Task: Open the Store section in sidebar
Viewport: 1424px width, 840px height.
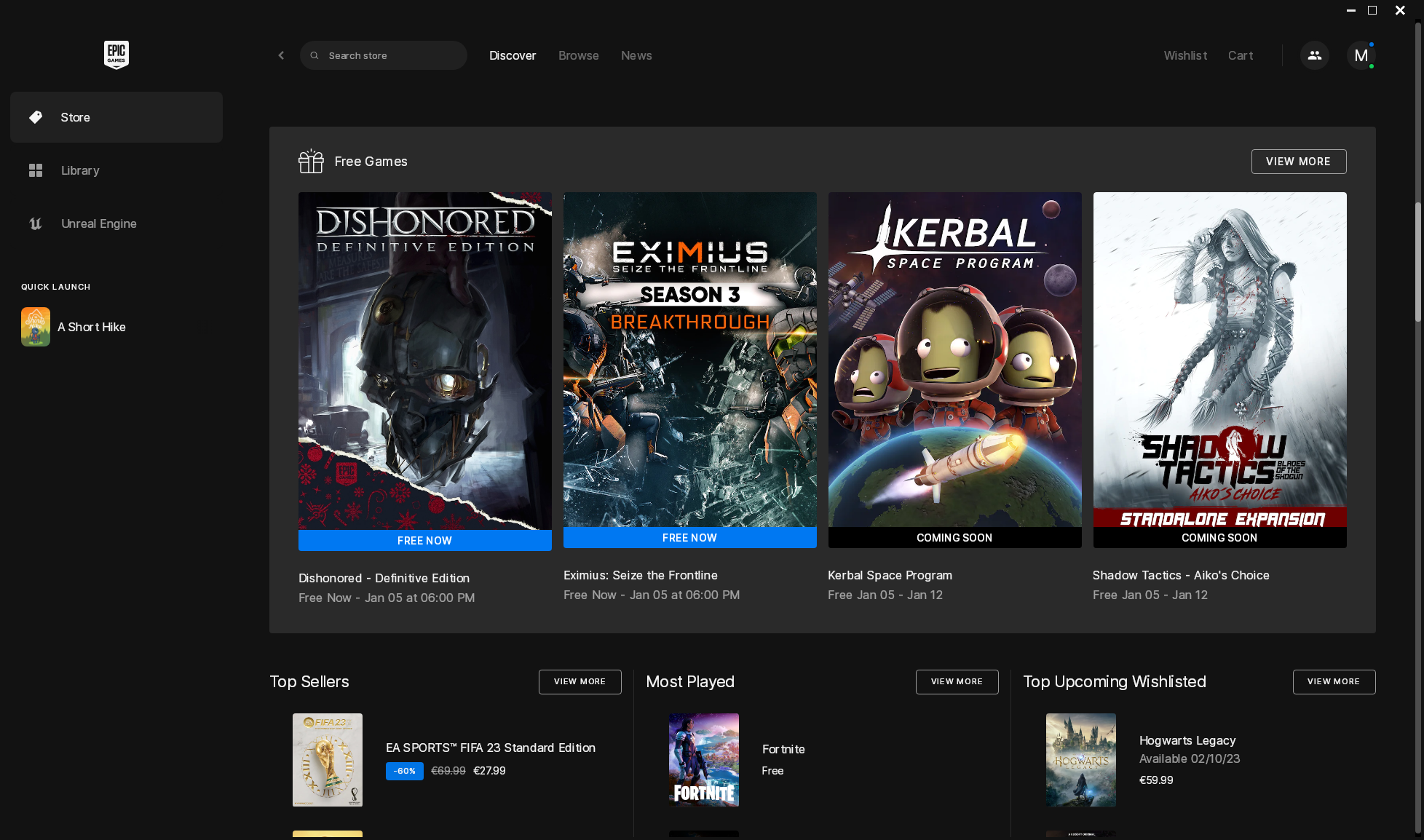Action: 116,117
